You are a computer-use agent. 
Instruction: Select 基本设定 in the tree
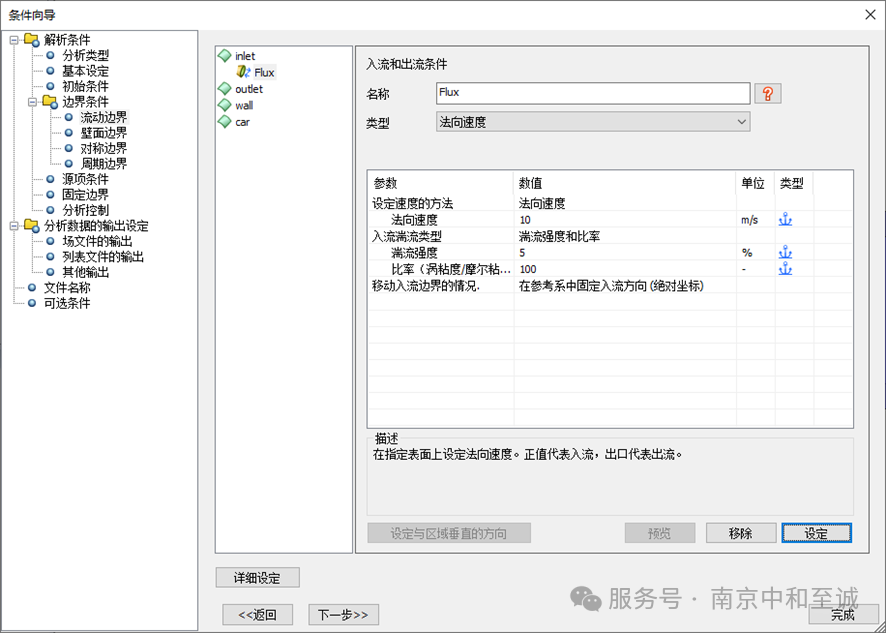pos(85,71)
